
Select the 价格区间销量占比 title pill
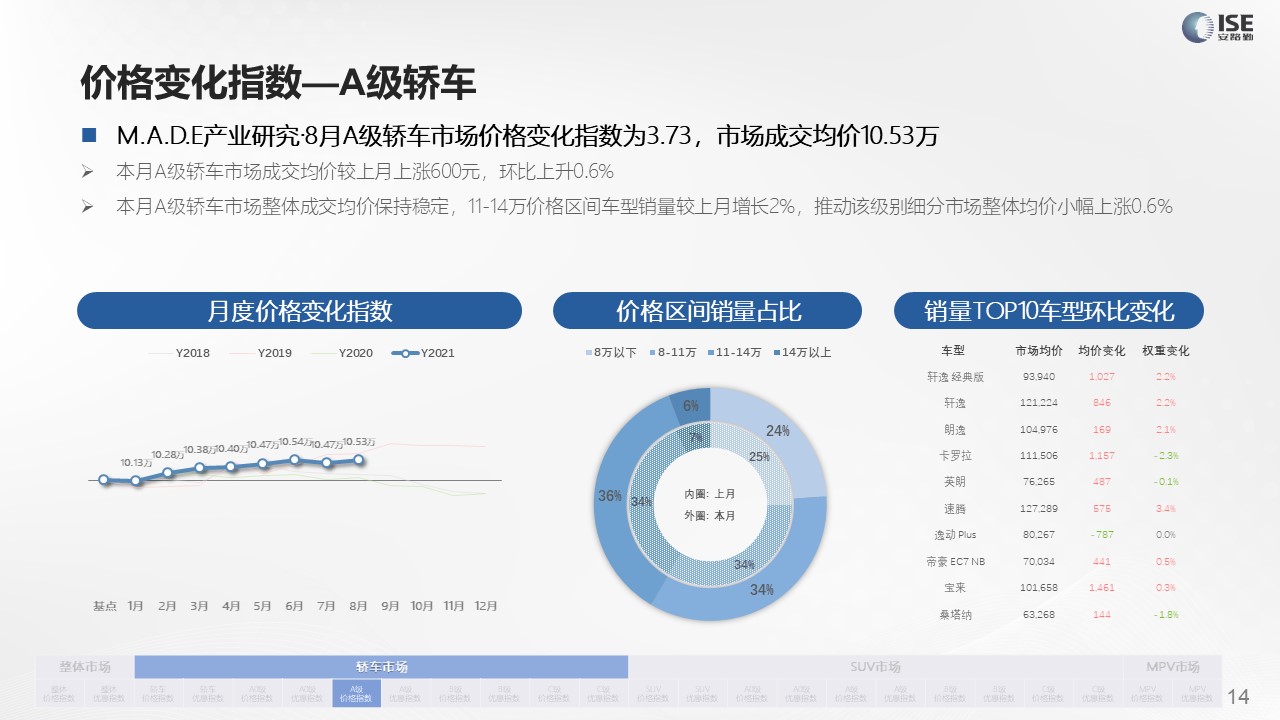coord(707,311)
